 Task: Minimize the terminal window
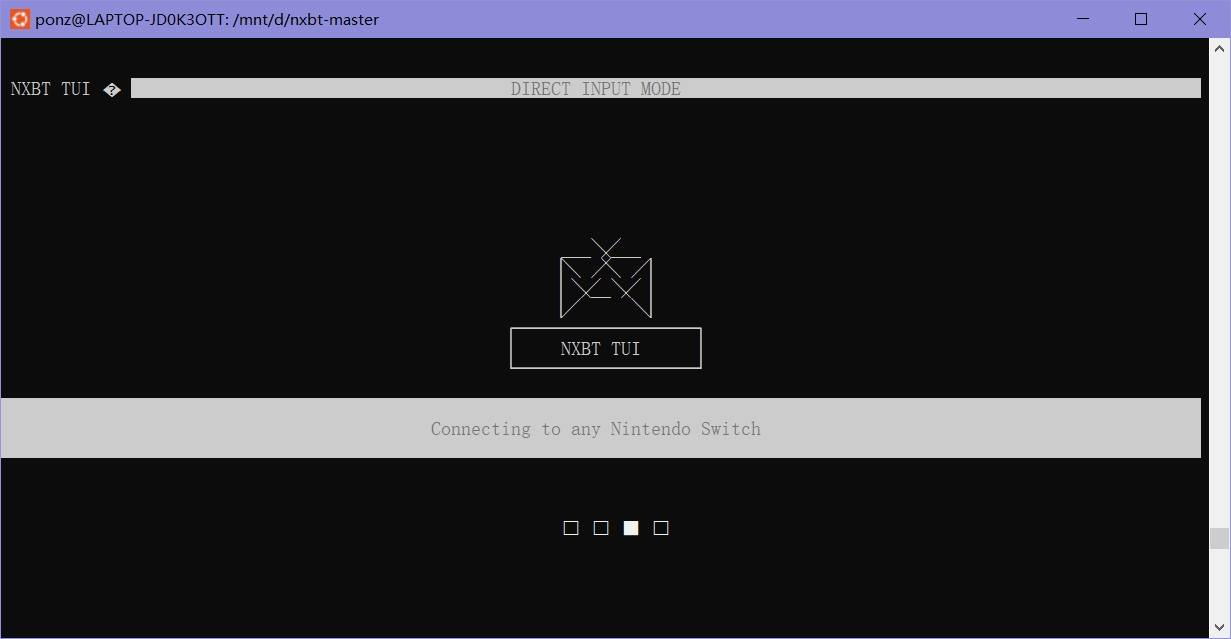(1082, 19)
